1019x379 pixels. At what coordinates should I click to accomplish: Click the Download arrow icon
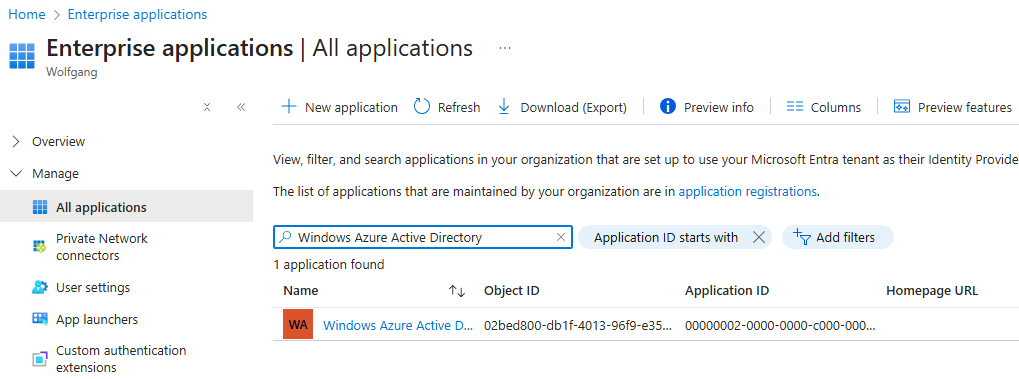point(504,107)
